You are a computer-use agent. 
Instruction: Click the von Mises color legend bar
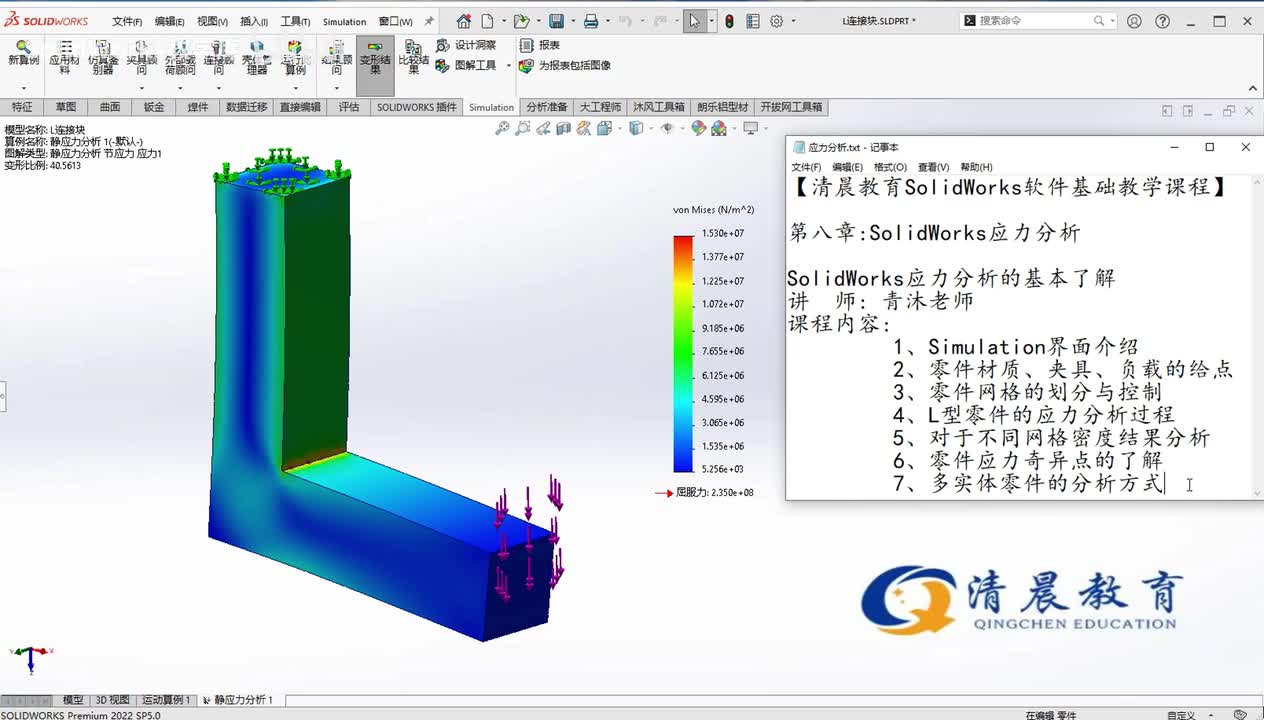point(683,354)
